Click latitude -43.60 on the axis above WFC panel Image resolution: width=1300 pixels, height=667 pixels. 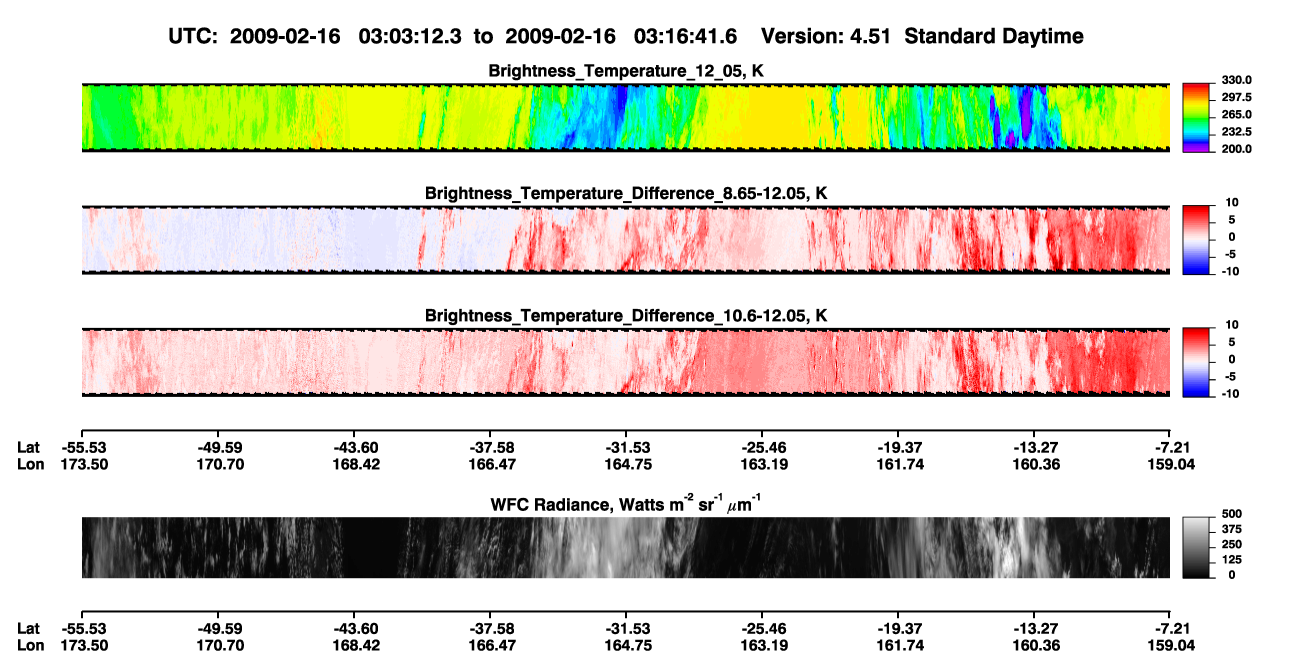point(354,448)
